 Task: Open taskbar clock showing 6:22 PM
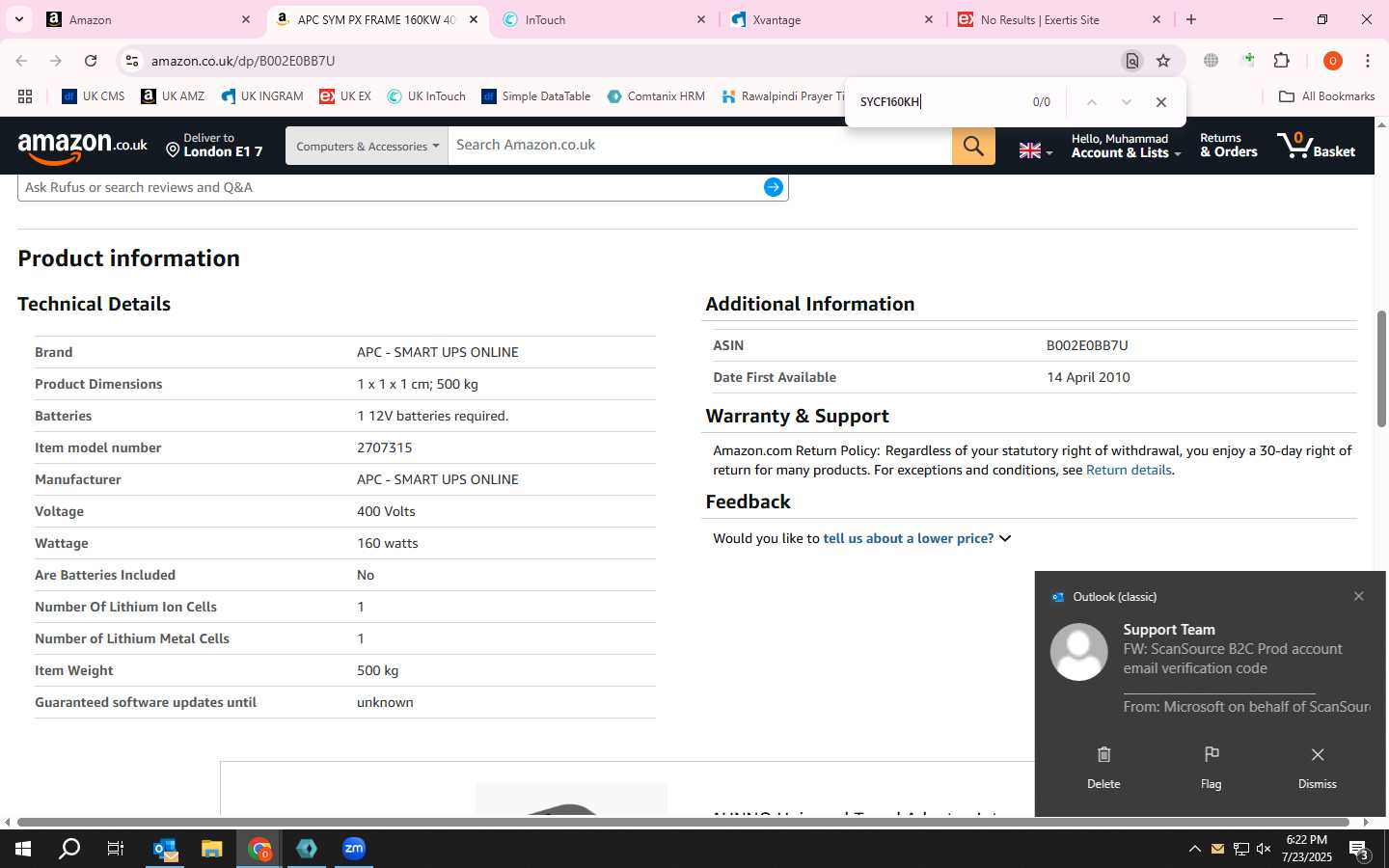tap(1306, 849)
